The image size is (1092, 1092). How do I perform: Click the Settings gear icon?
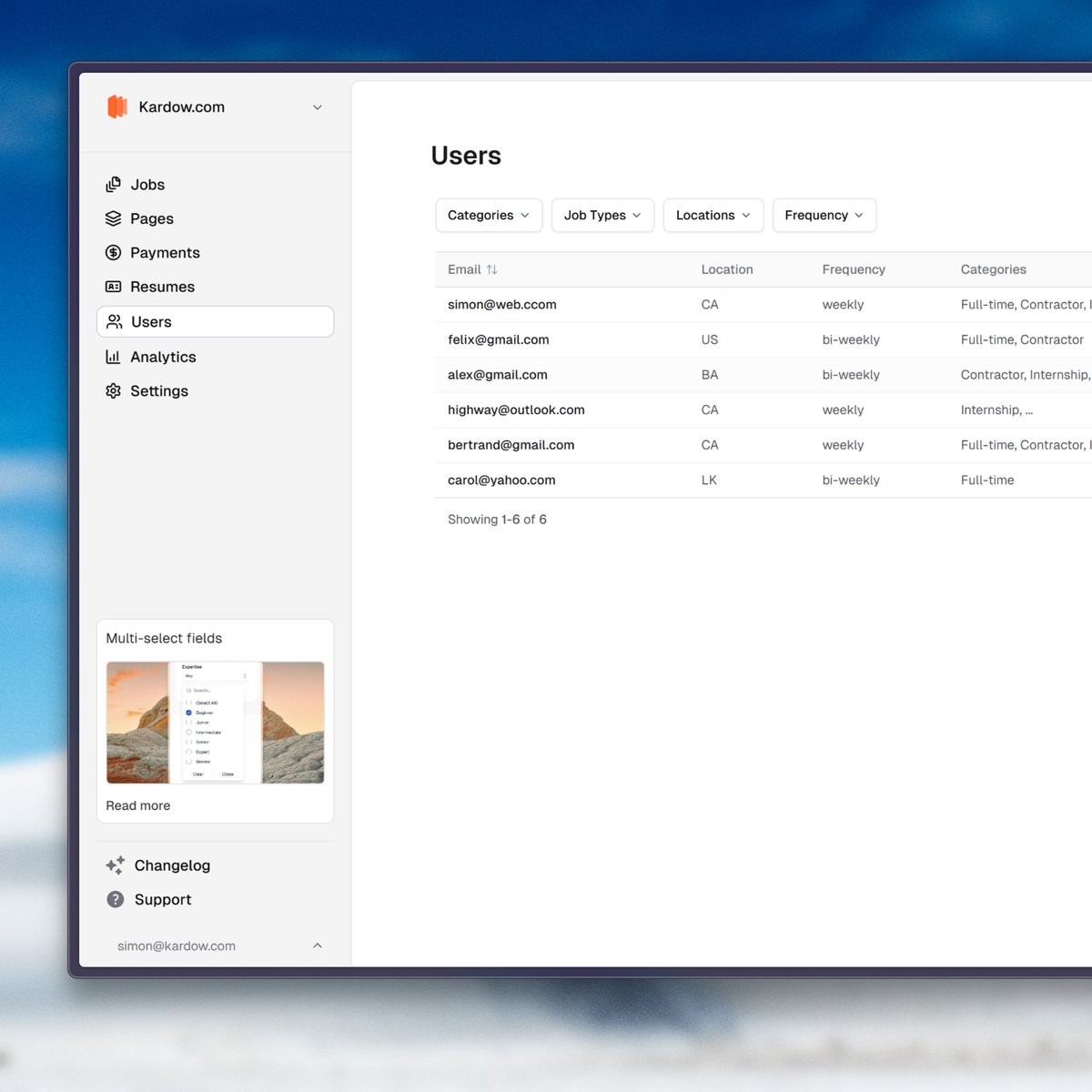[x=113, y=390]
